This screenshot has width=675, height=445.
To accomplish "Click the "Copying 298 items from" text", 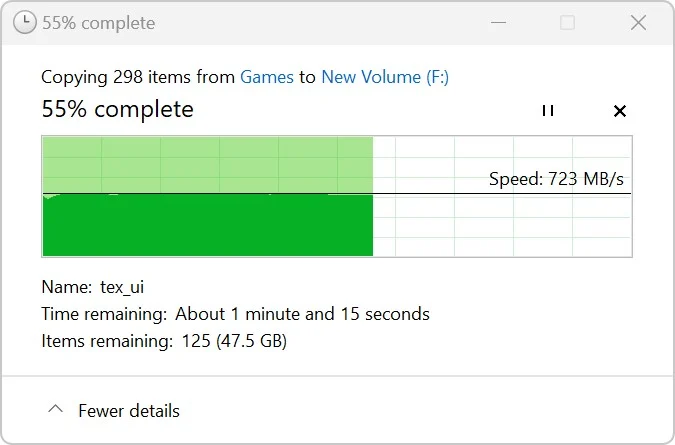I will click(x=138, y=77).
